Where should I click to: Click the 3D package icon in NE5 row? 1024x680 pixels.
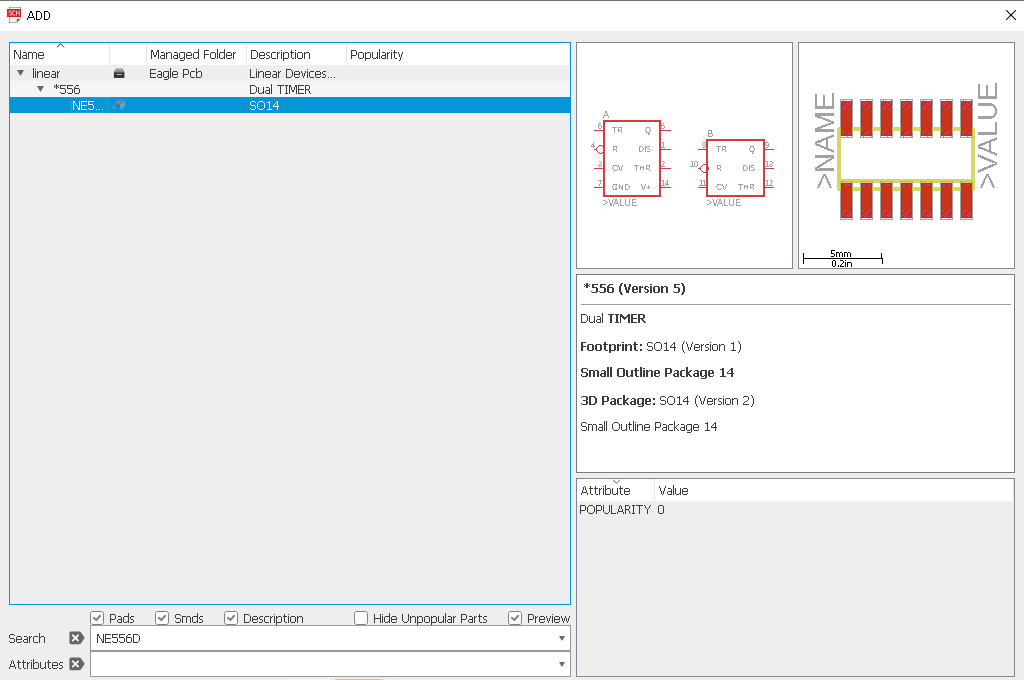coord(119,105)
